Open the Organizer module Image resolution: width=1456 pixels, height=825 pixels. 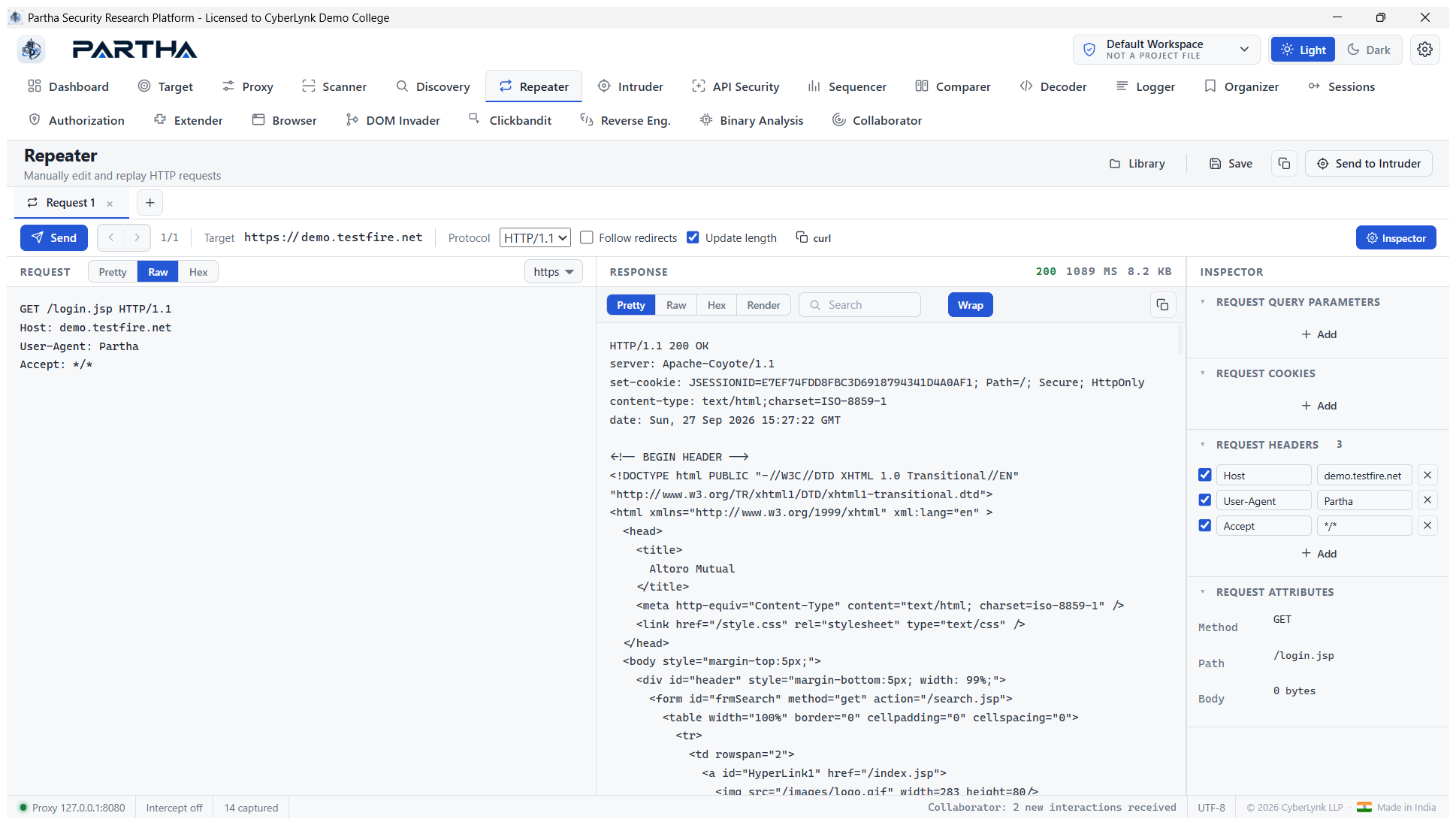point(1241,86)
